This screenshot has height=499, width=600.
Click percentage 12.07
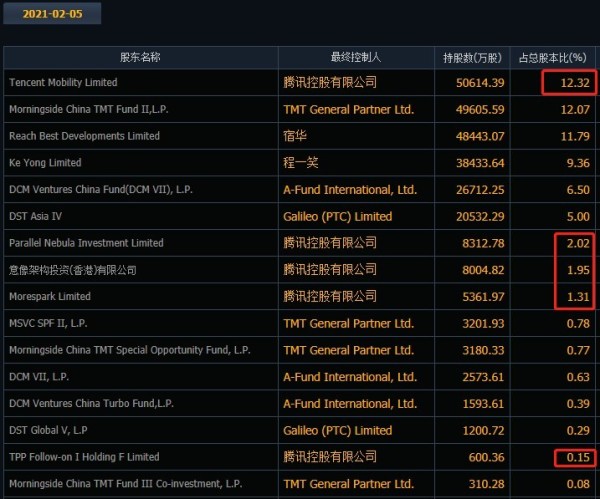click(575, 109)
